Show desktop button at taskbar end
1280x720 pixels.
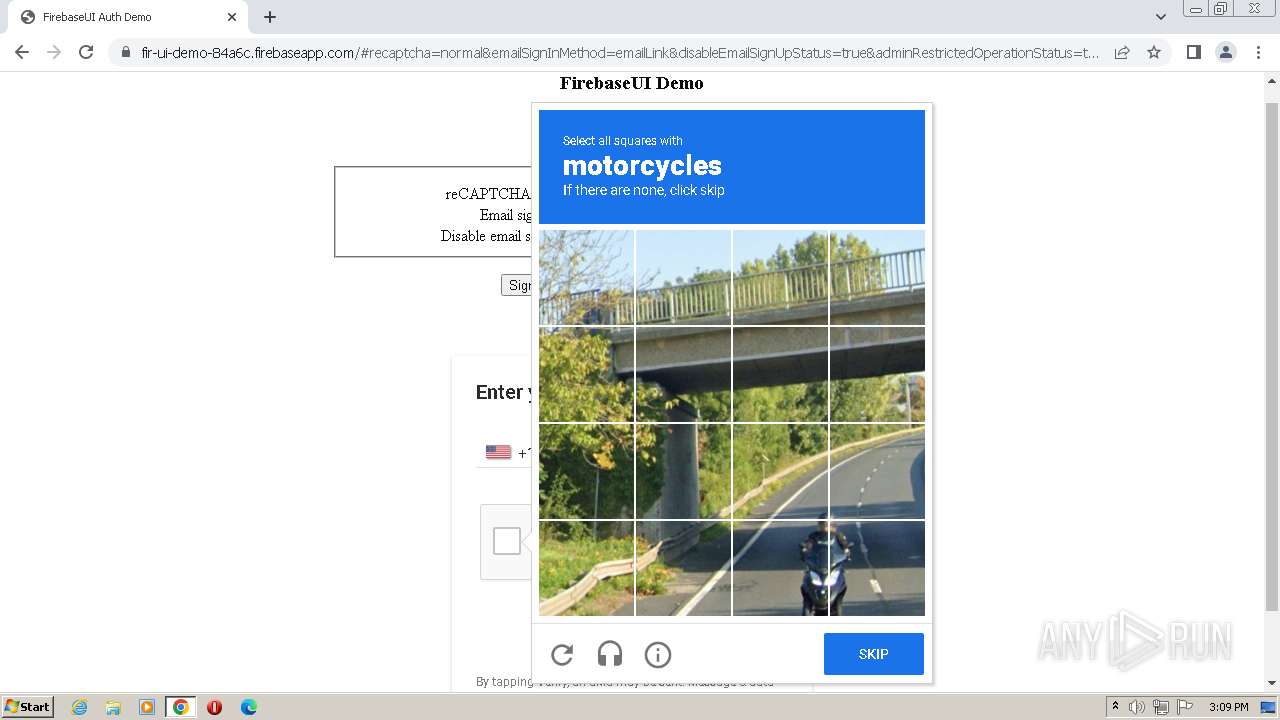pos(1269,707)
